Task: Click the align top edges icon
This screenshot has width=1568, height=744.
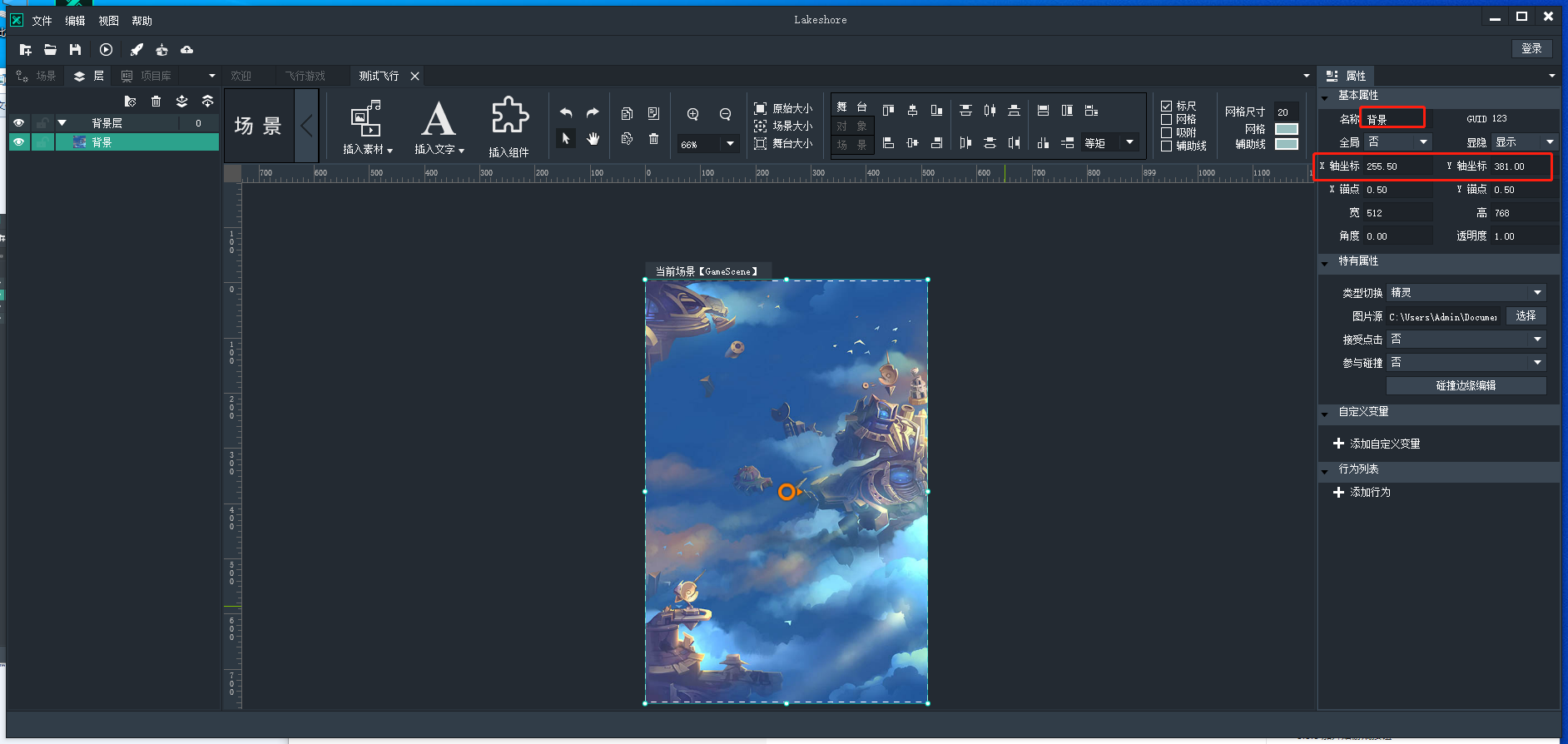Action: point(888,110)
